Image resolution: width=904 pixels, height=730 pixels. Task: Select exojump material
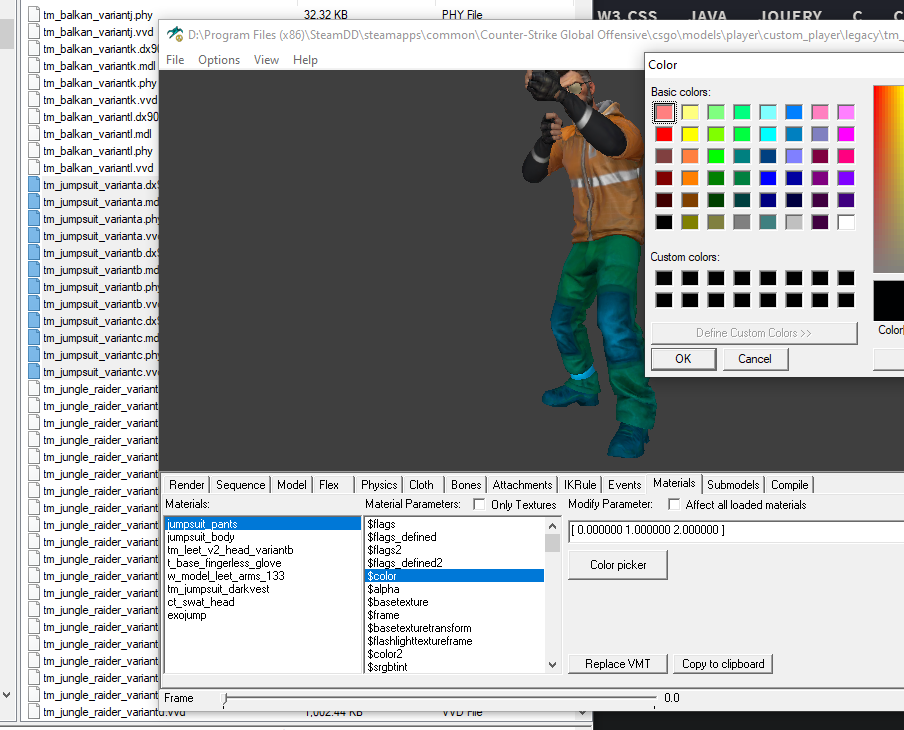[262, 615]
